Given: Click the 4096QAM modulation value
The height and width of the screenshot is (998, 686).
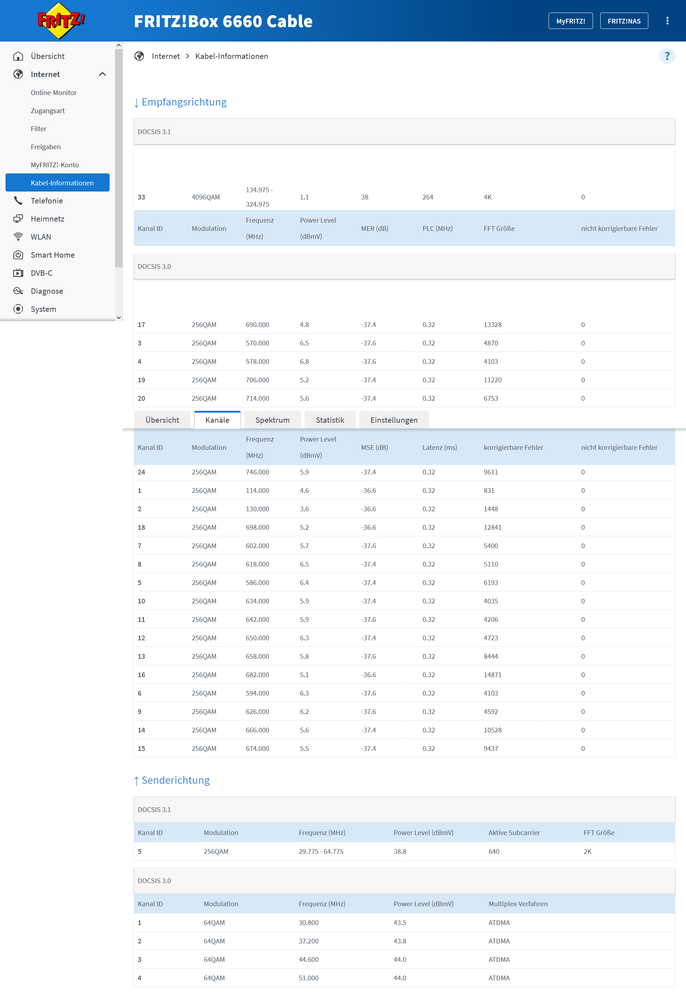Looking at the screenshot, I should [x=206, y=197].
